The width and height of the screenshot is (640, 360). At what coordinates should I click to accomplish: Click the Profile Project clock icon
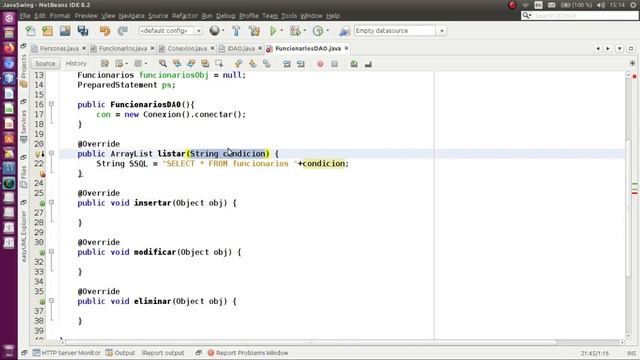(318, 31)
